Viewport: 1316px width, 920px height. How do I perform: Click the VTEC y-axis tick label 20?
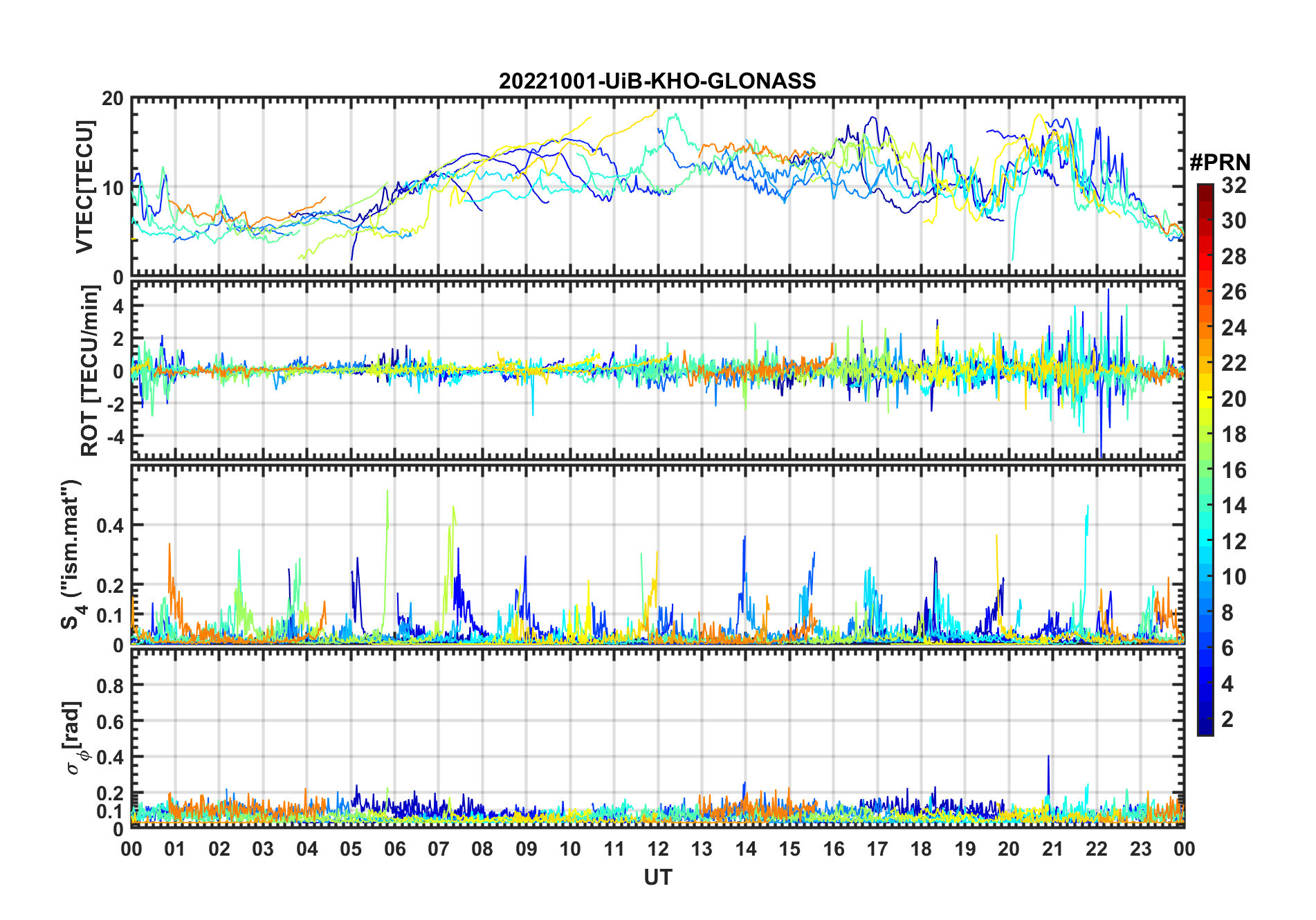[113, 99]
